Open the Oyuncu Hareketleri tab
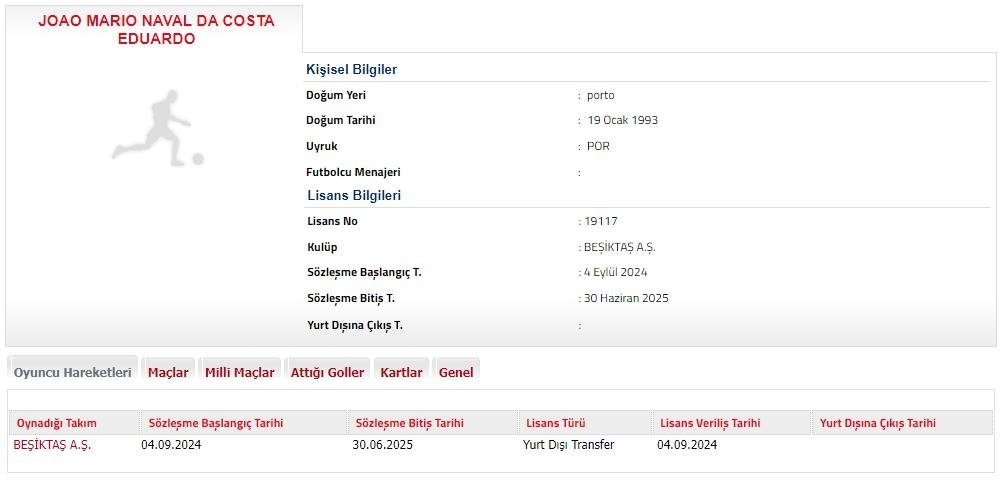The width and height of the screenshot is (1008, 498). click(x=72, y=372)
